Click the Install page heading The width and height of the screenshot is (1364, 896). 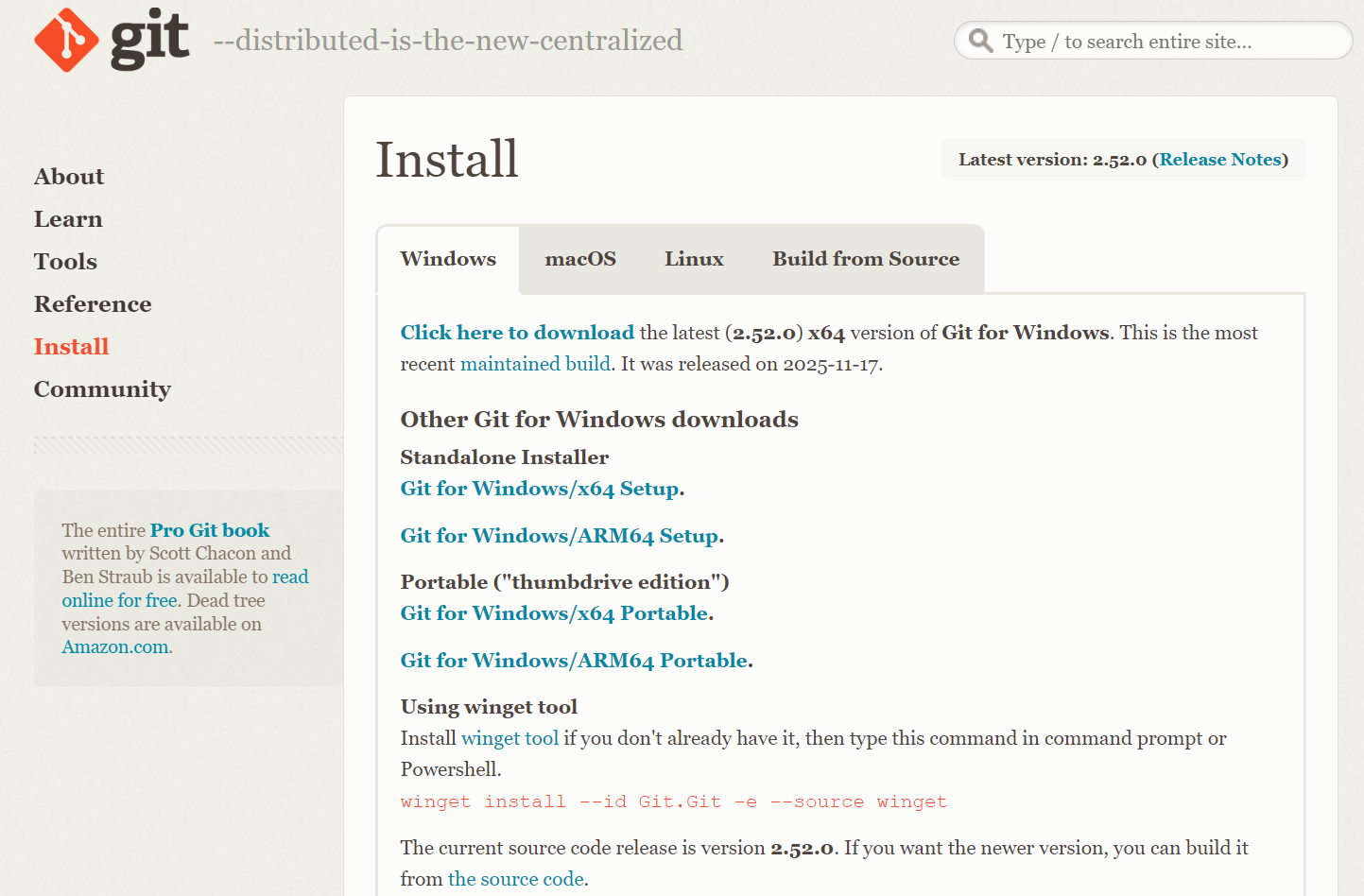click(x=447, y=159)
